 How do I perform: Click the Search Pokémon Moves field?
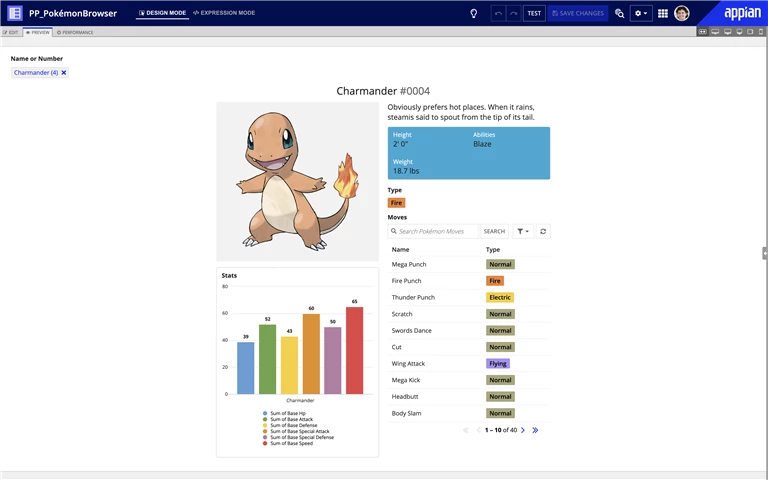(x=433, y=231)
